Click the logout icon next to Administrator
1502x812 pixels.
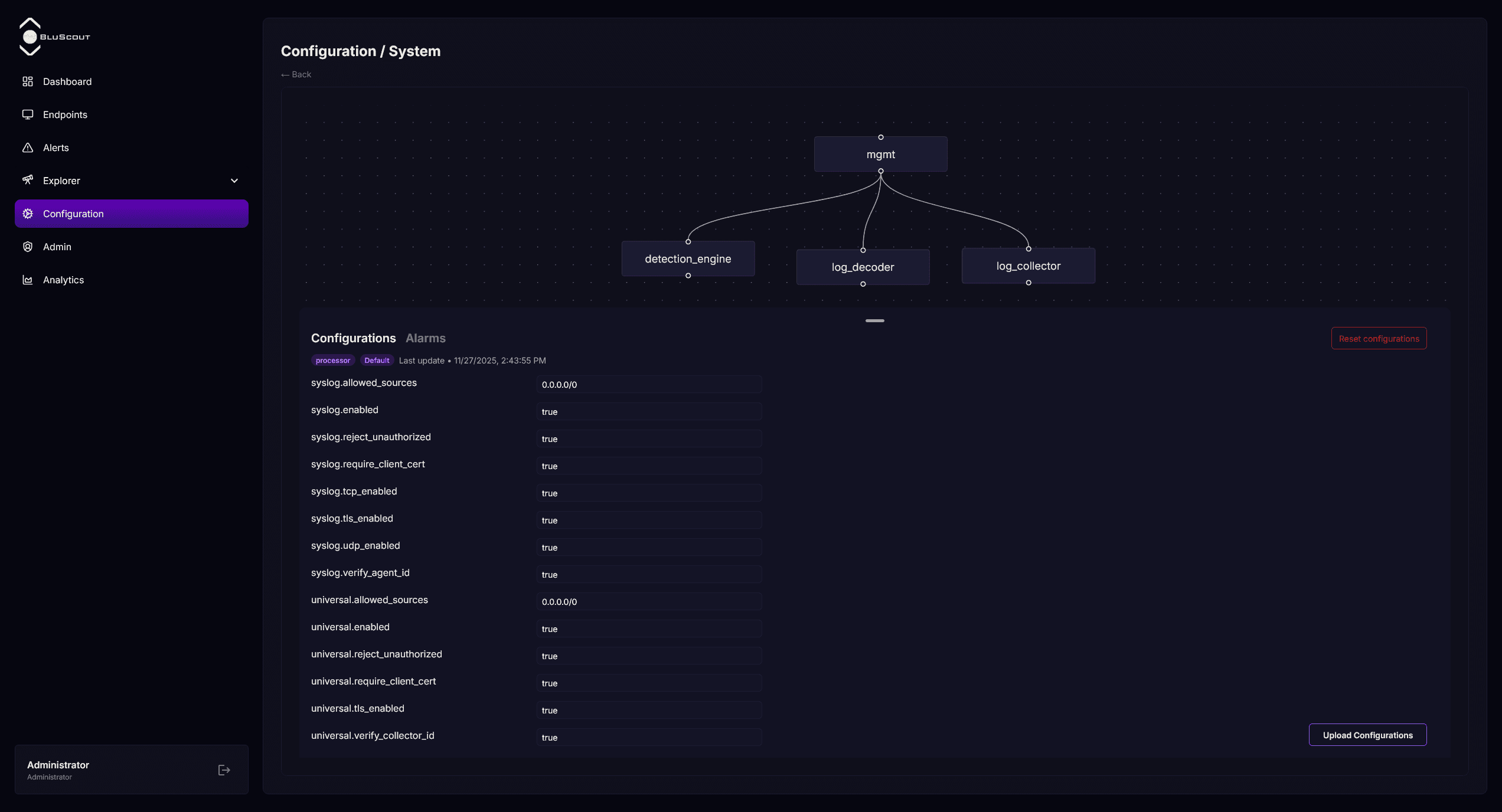(224, 770)
